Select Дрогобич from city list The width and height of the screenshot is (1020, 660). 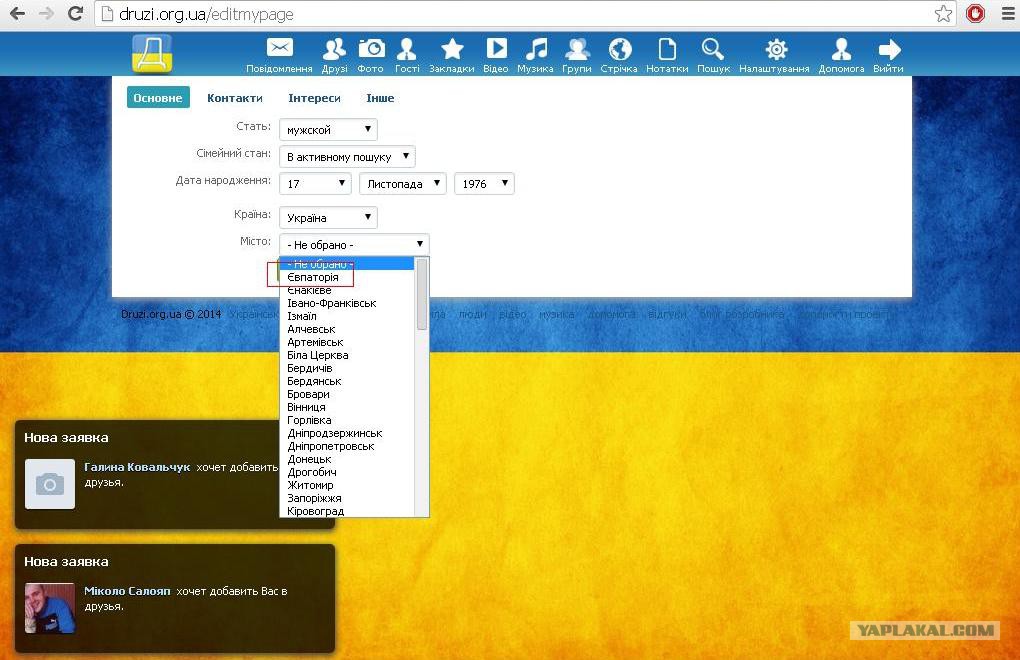click(347, 472)
